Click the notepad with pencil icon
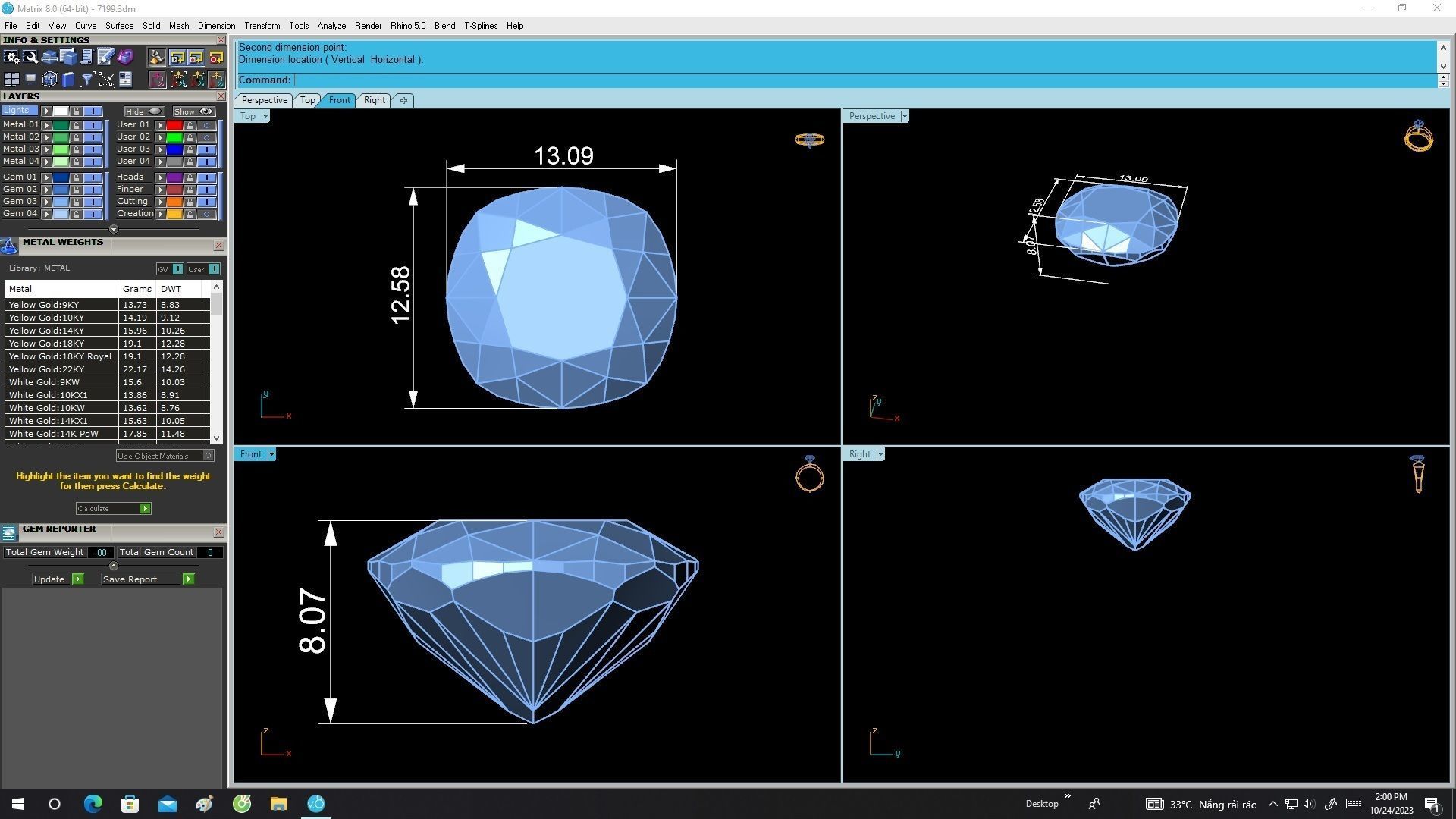The image size is (1456, 819). (x=105, y=57)
